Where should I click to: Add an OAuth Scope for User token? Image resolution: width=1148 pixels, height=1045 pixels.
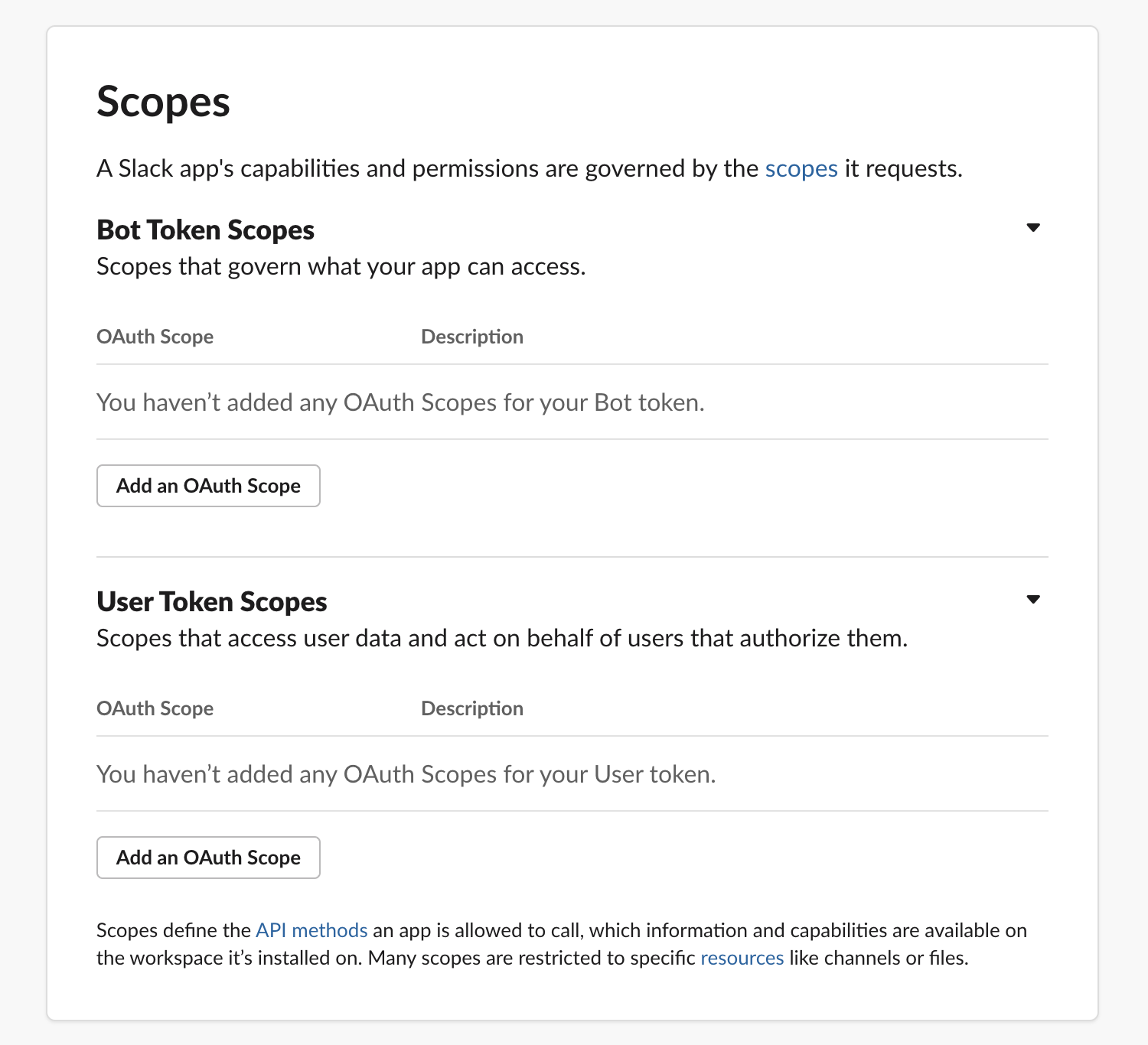point(208,858)
